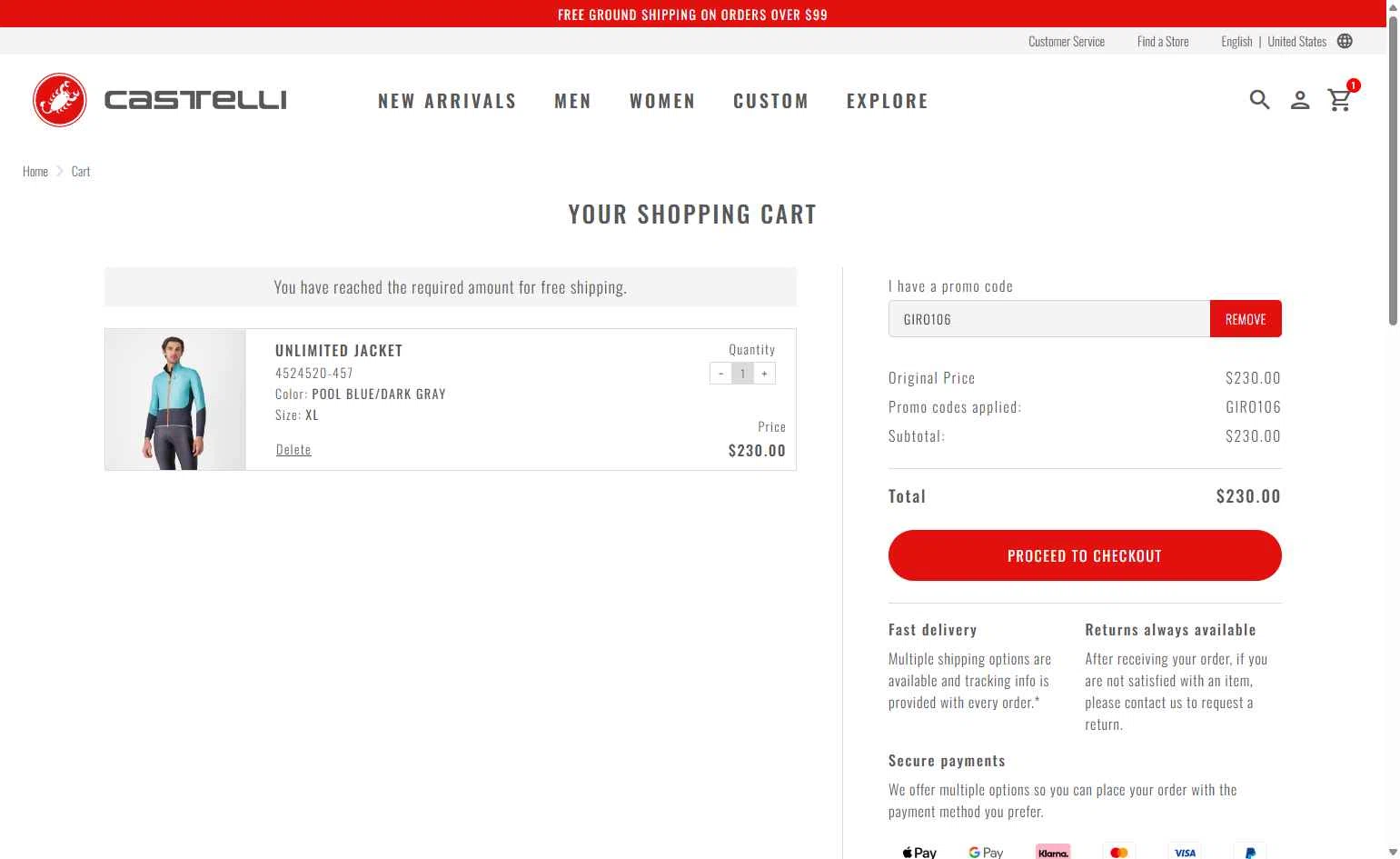Viewport: 1400px width, 859px height.
Task: Click the globe language icon
Action: 1345,41
